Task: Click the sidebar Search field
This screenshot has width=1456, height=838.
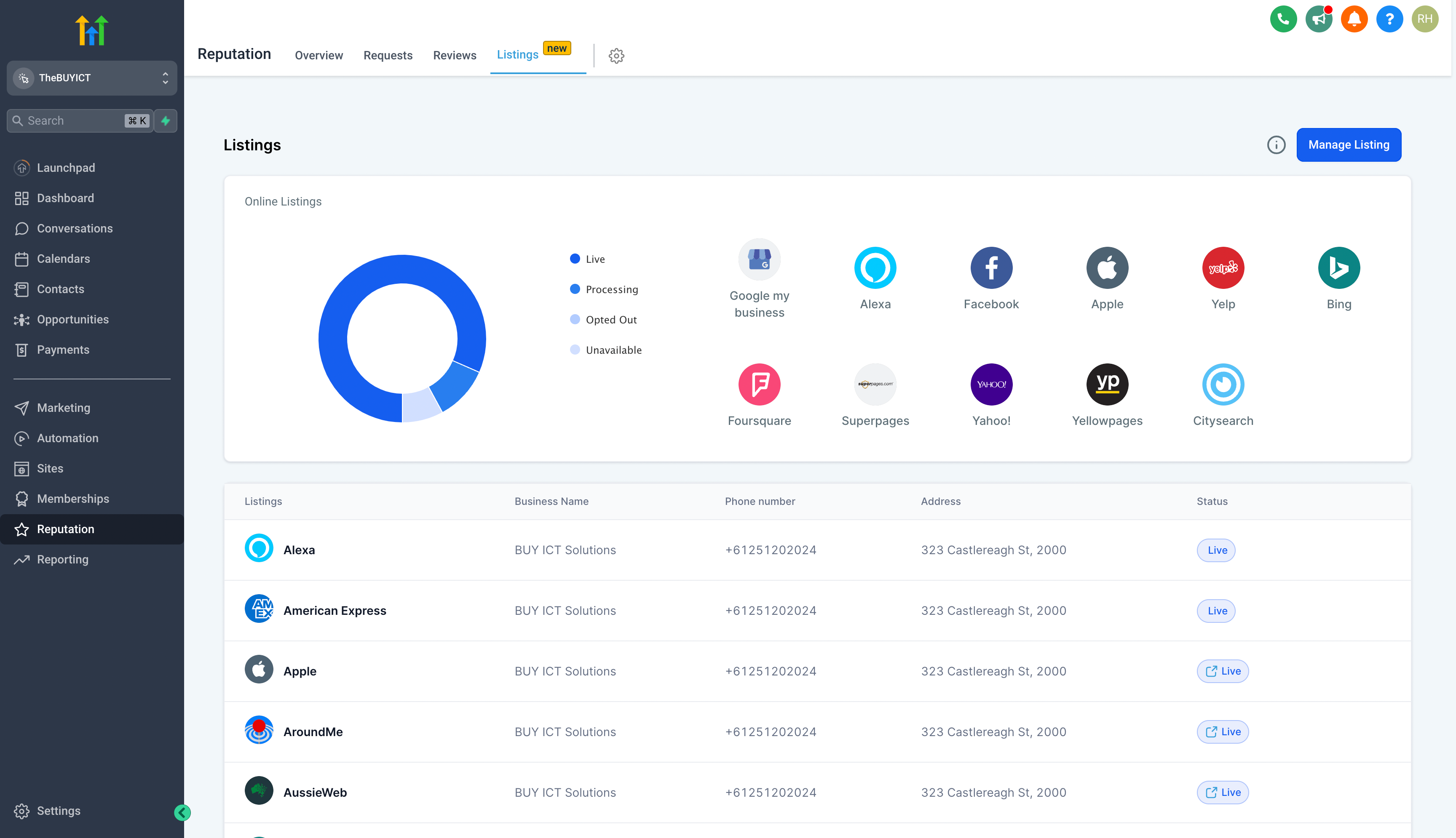Action: [x=80, y=121]
